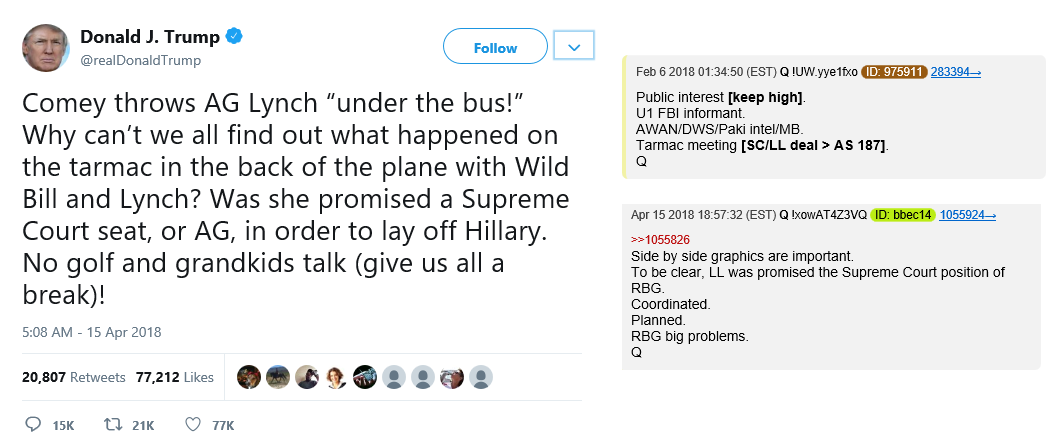Open Donald J. Trump profile picture
Screen dimensions: 1054x448
46,48
